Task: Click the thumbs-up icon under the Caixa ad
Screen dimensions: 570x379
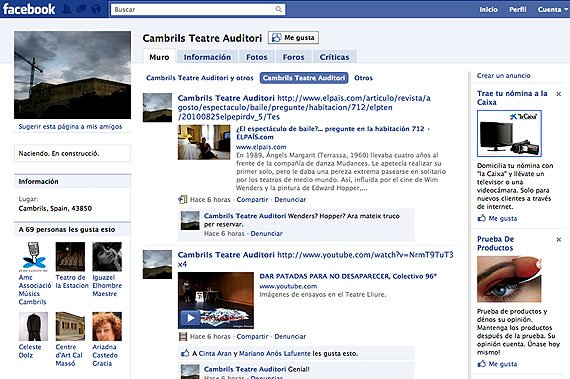Action: pyautogui.click(x=482, y=218)
